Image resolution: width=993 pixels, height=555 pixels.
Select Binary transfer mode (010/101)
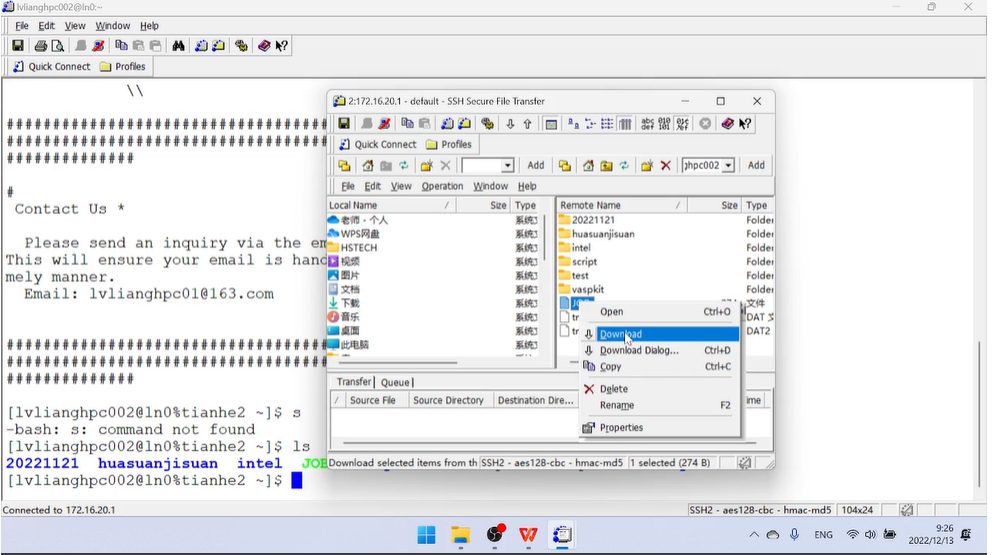(x=664, y=124)
